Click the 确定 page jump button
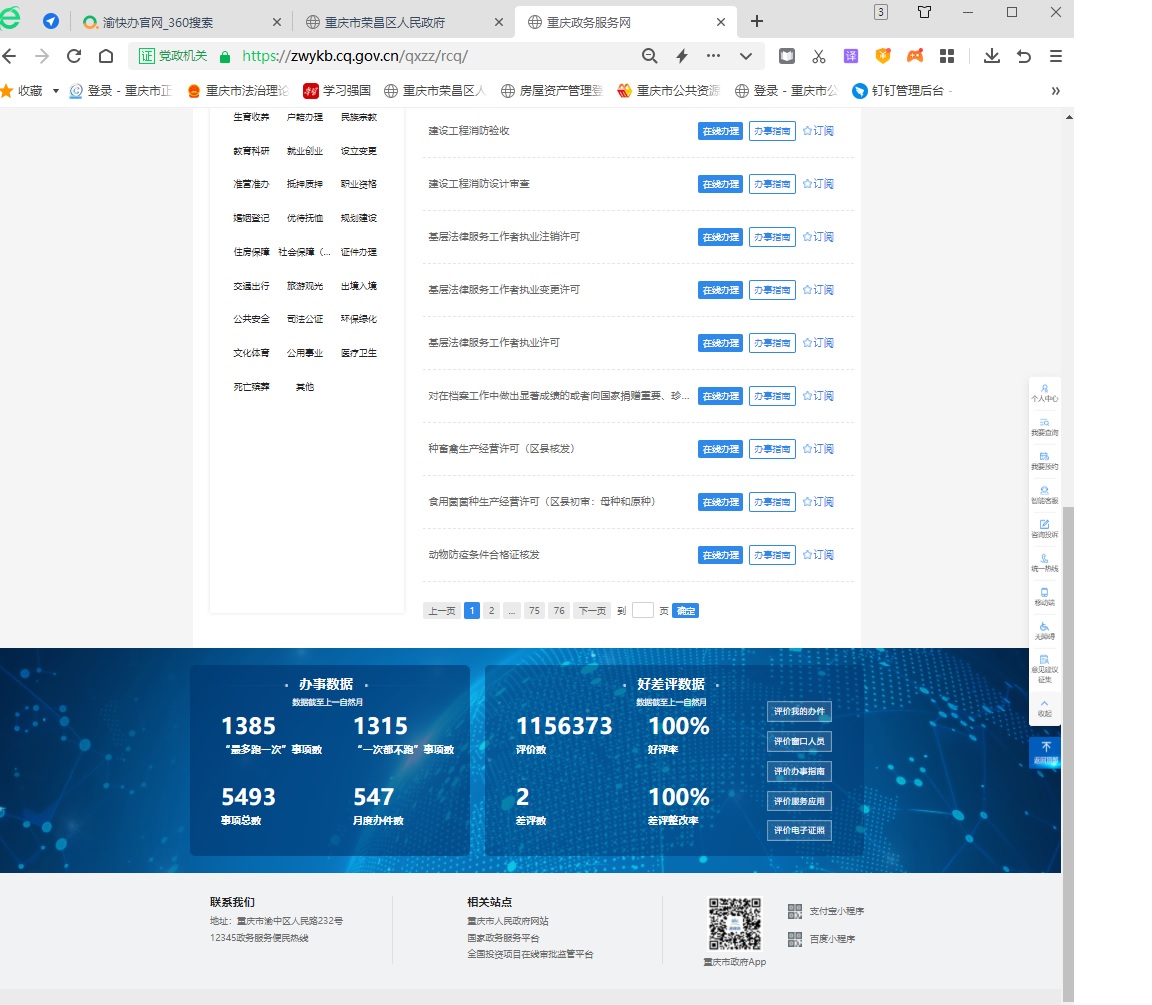The image size is (1152, 1005). pos(685,610)
